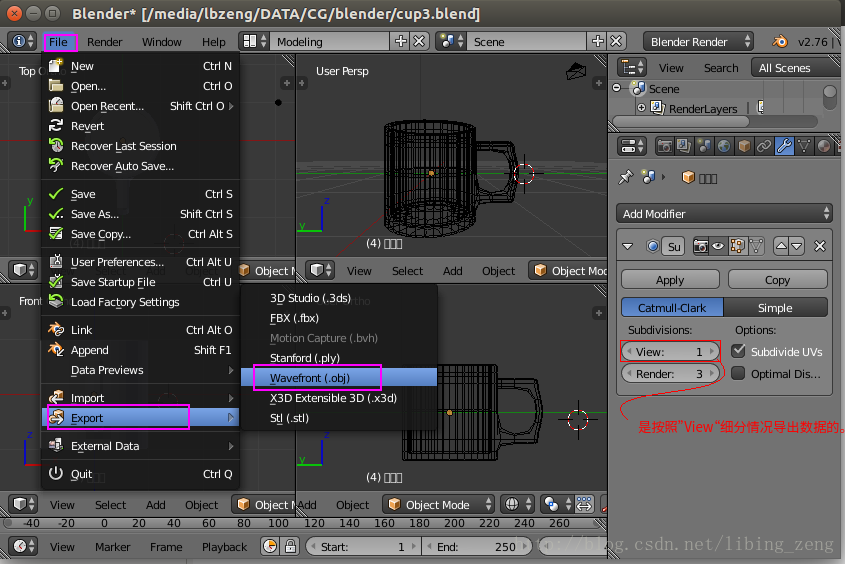This screenshot has width=845, height=564.
Task: Collapse the Subsurf modifier panel
Action: pos(627,247)
